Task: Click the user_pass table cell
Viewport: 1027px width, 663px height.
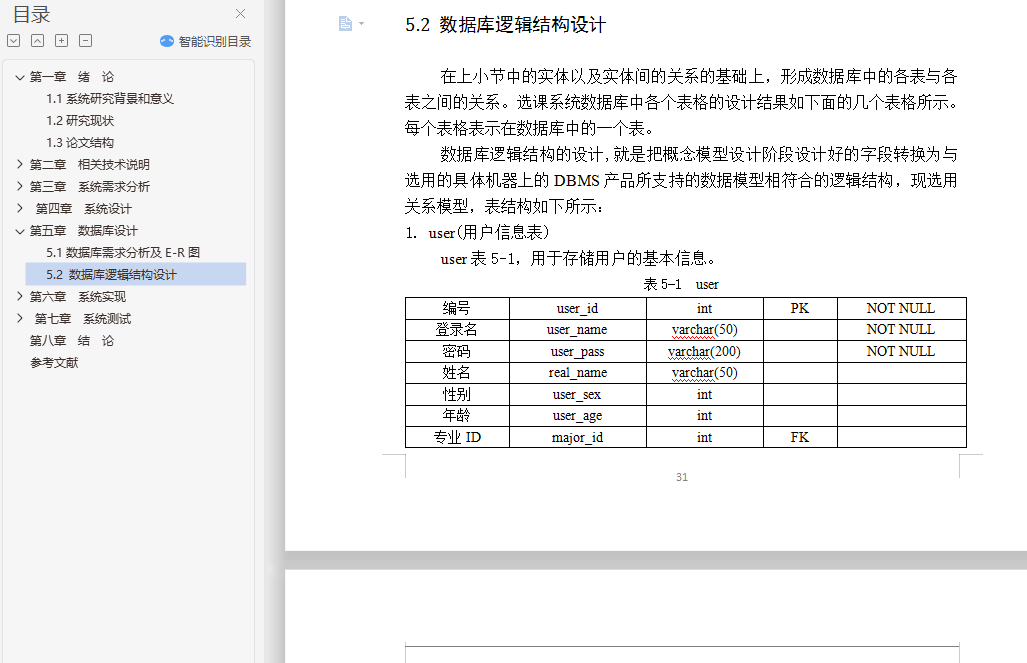Action: pyautogui.click(x=578, y=351)
